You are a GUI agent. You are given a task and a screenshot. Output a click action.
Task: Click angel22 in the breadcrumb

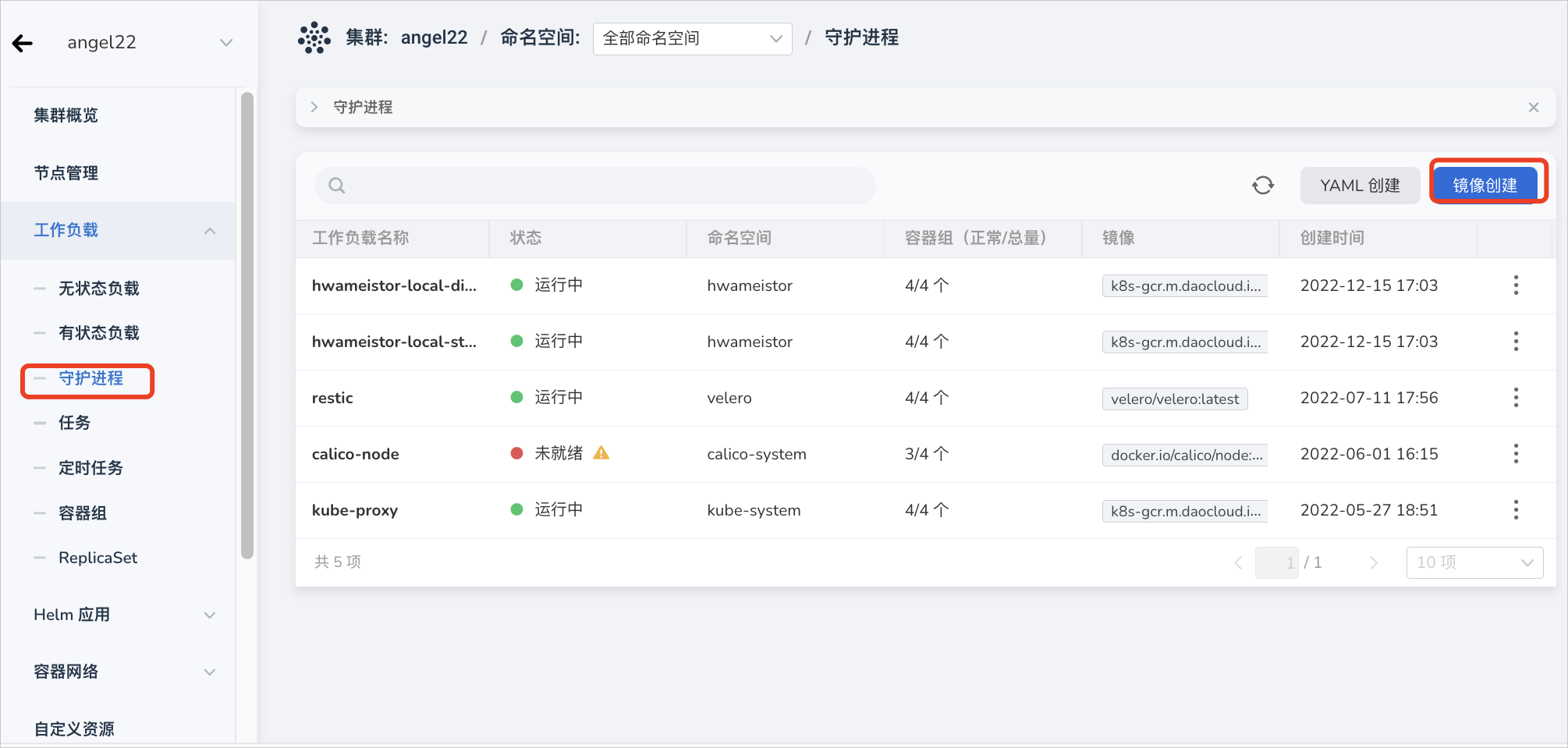pyautogui.click(x=435, y=37)
